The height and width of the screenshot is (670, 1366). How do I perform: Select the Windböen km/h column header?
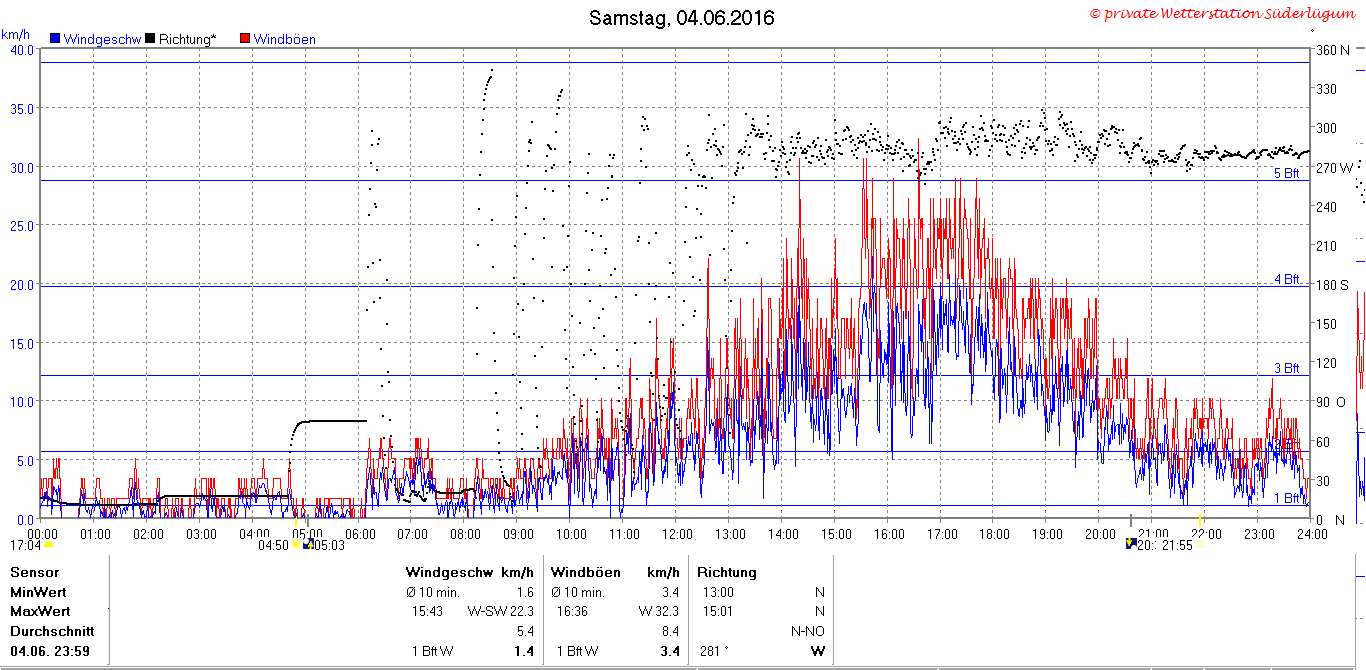click(615, 573)
